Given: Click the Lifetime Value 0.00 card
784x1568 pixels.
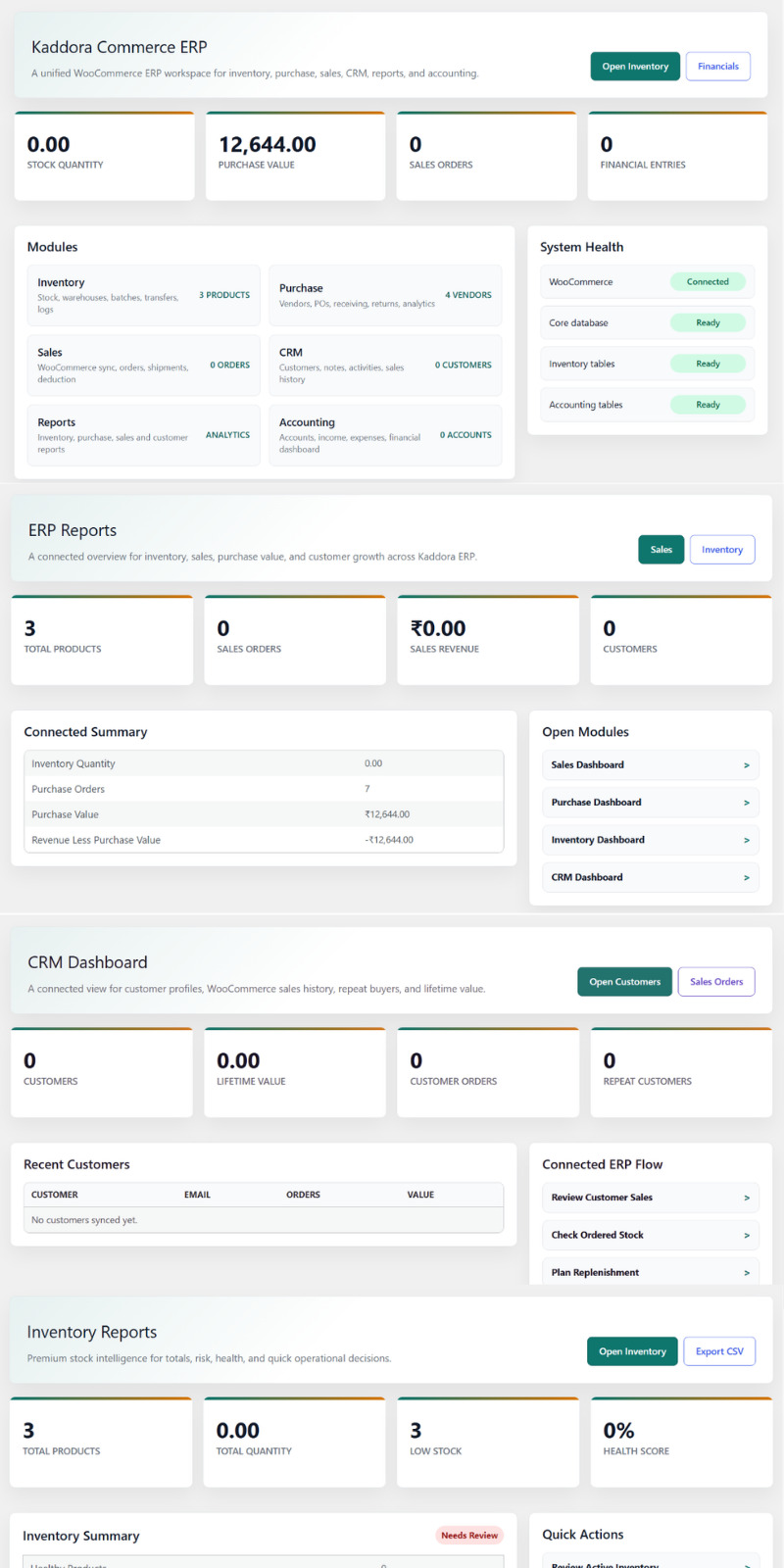Looking at the screenshot, I should pyautogui.click(x=295, y=1072).
